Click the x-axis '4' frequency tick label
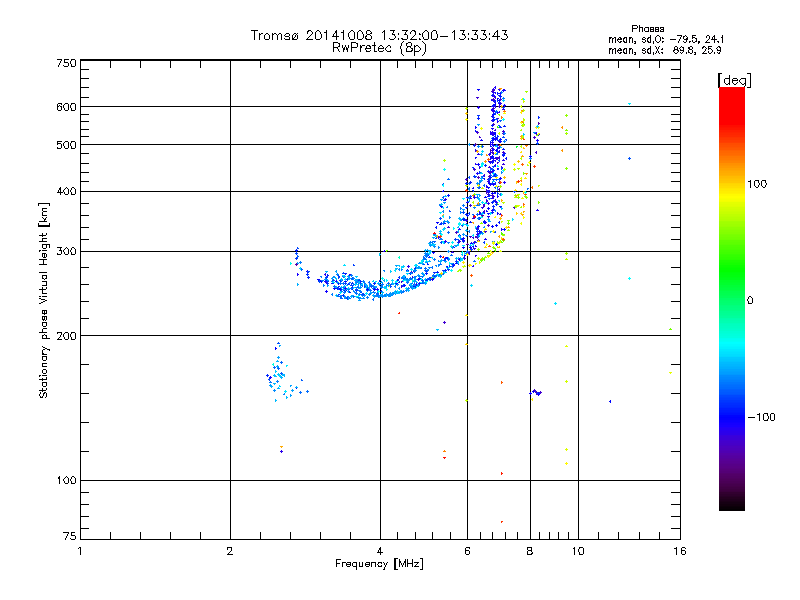The image size is (800, 600). click(380, 551)
